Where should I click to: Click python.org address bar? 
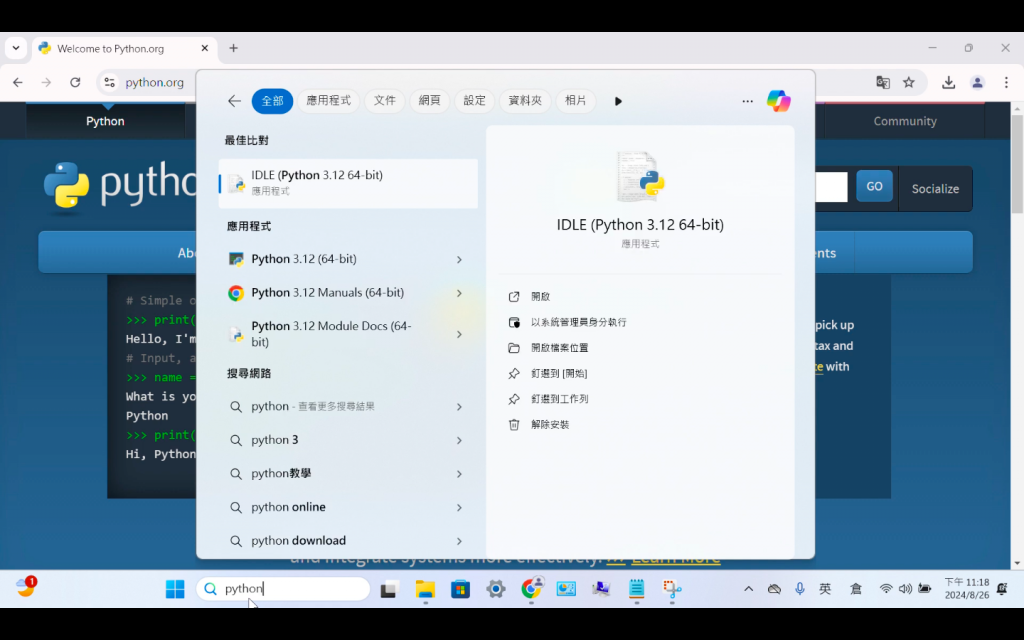pos(154,82)
